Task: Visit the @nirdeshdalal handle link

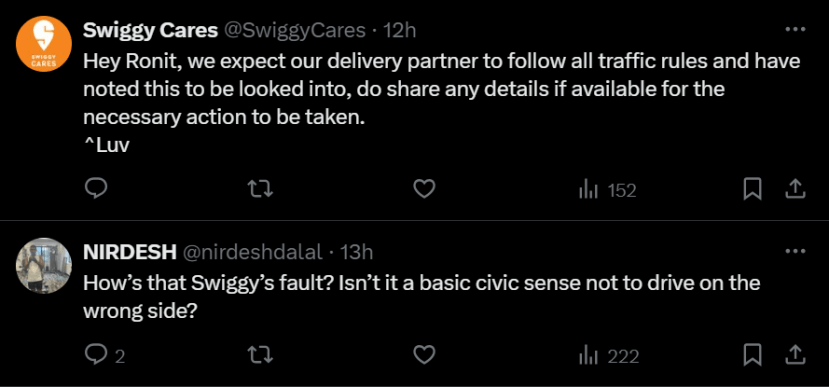Action: click(x=252, y=252)
